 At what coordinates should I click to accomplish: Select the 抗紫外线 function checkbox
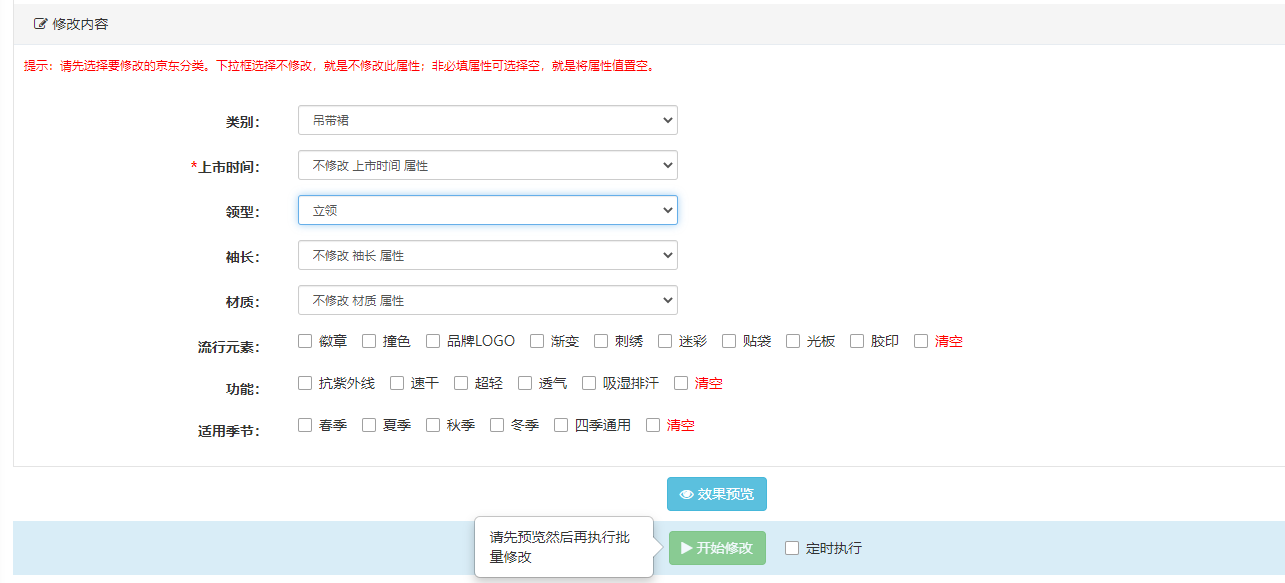pyautogui.click(x=305, y=383)
